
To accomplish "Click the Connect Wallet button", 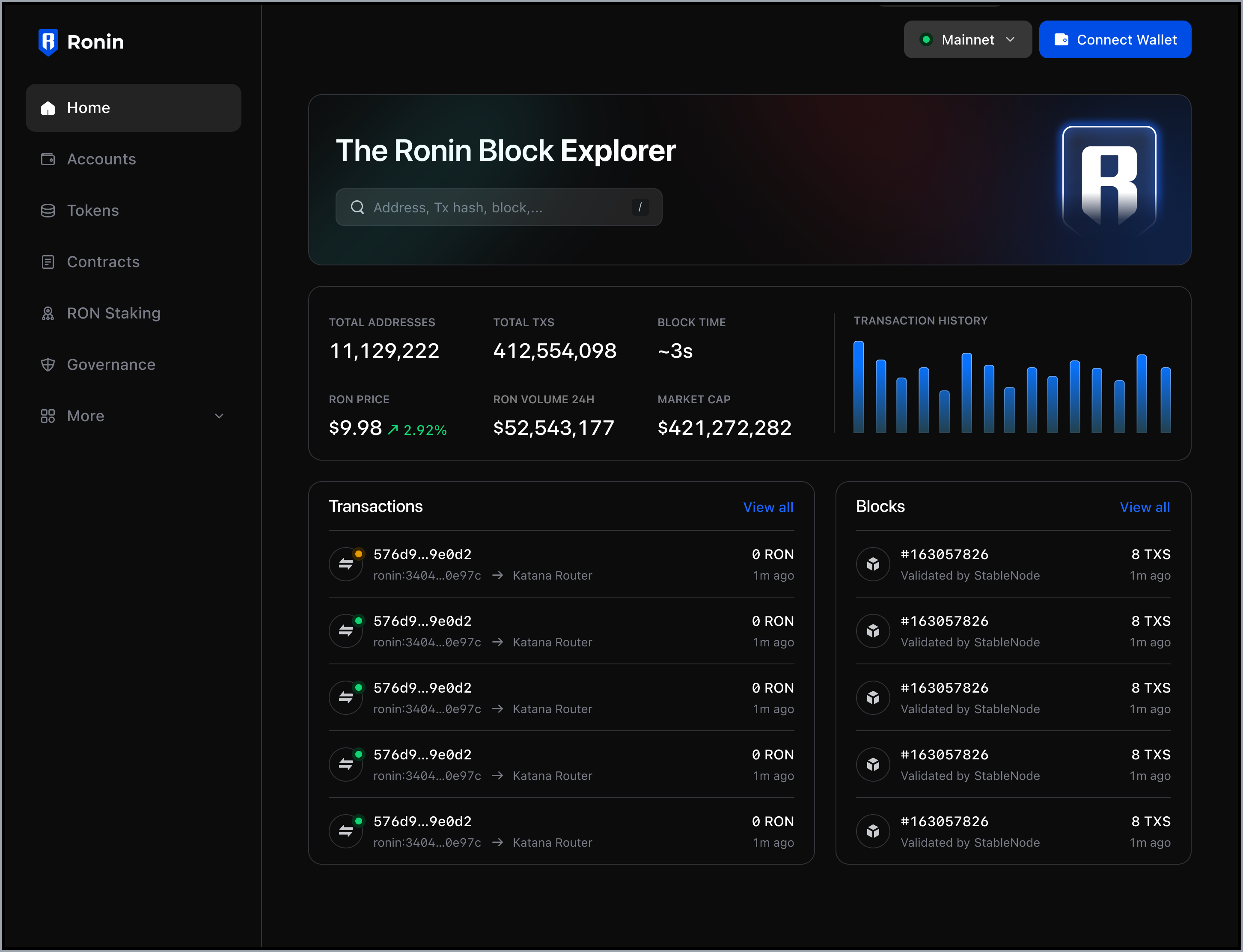I will coord(1115,40).
